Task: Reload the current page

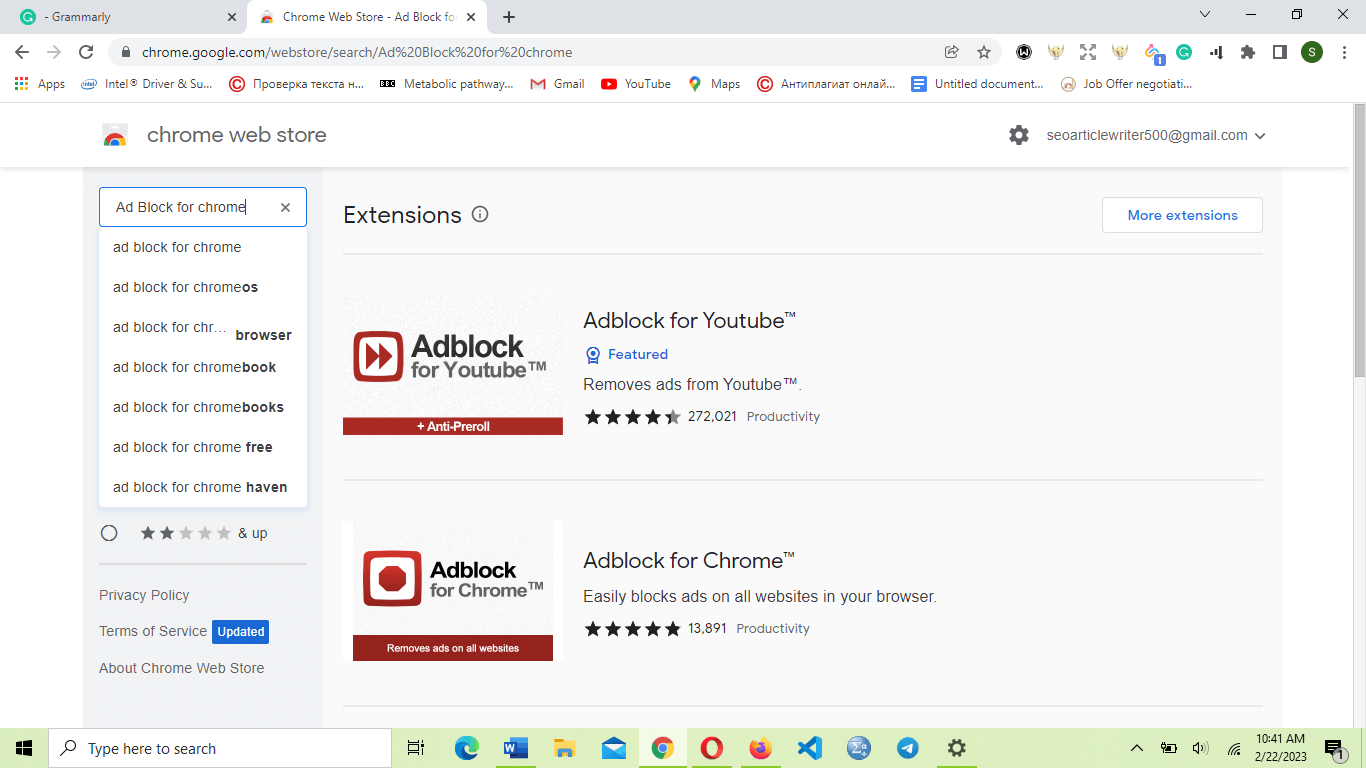Action: pyautogui.click(x=86, y=52)
